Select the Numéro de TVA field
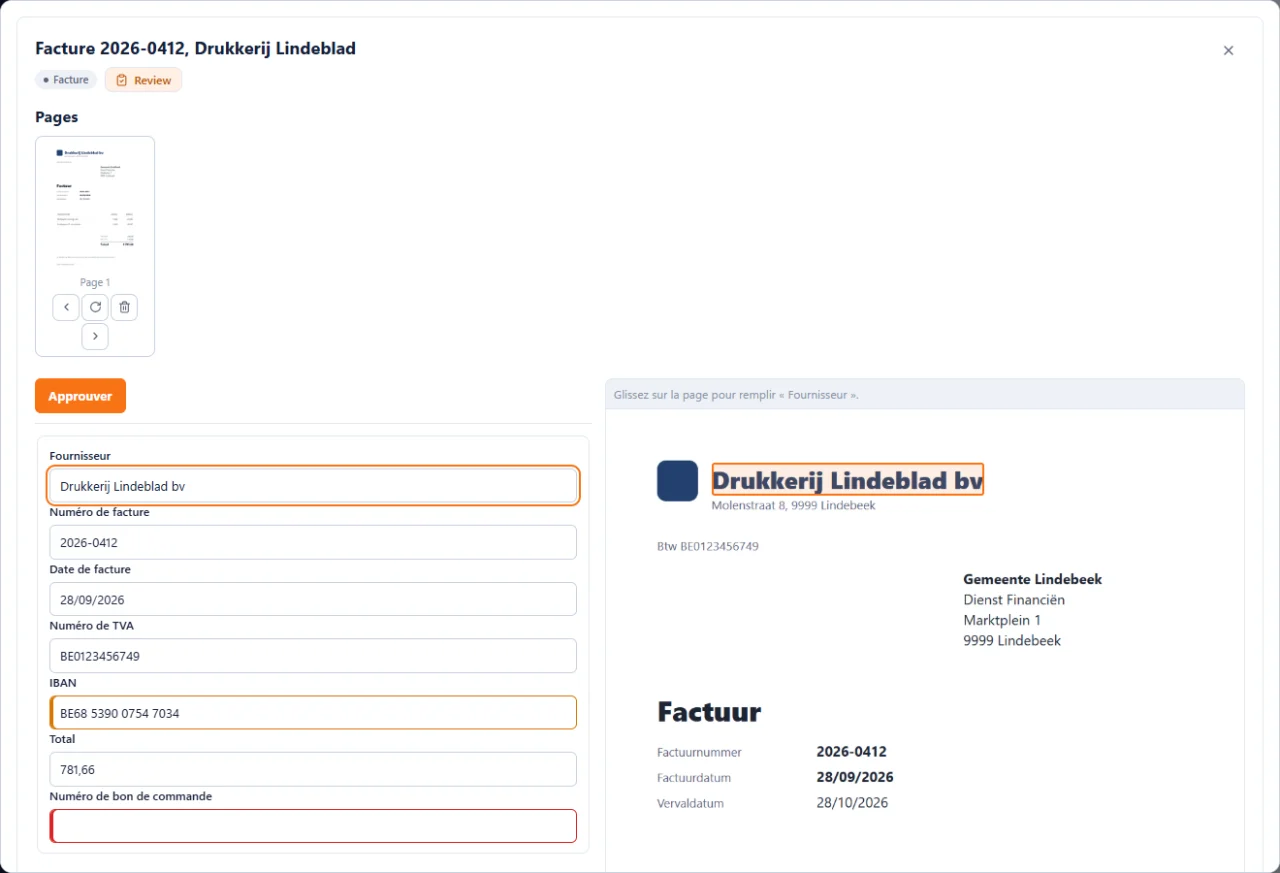Viewport: 1280px width, 873px height. (313, 656)
